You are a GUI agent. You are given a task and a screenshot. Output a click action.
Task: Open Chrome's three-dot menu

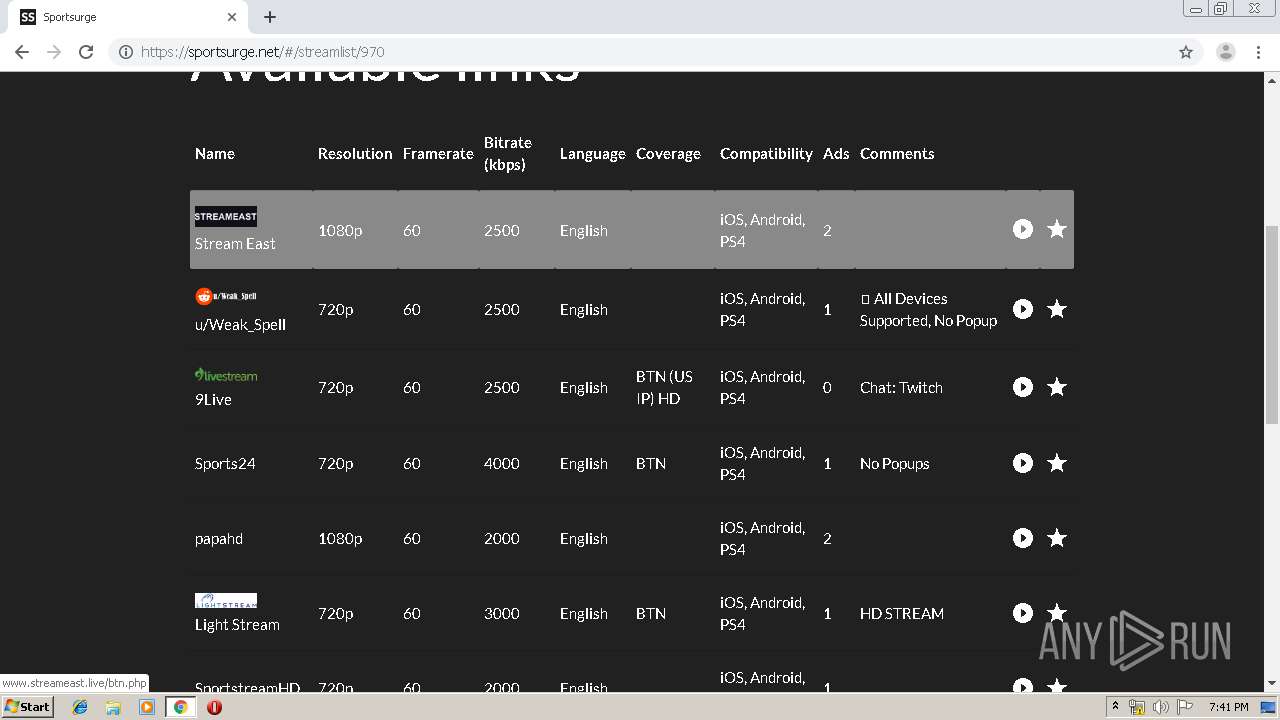[1258, 52]
